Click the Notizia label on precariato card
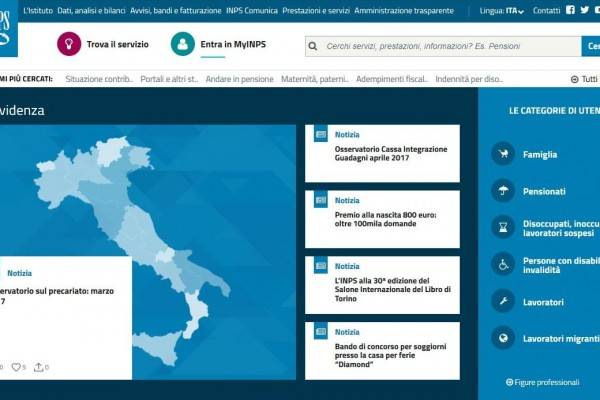 pos(20,273)
